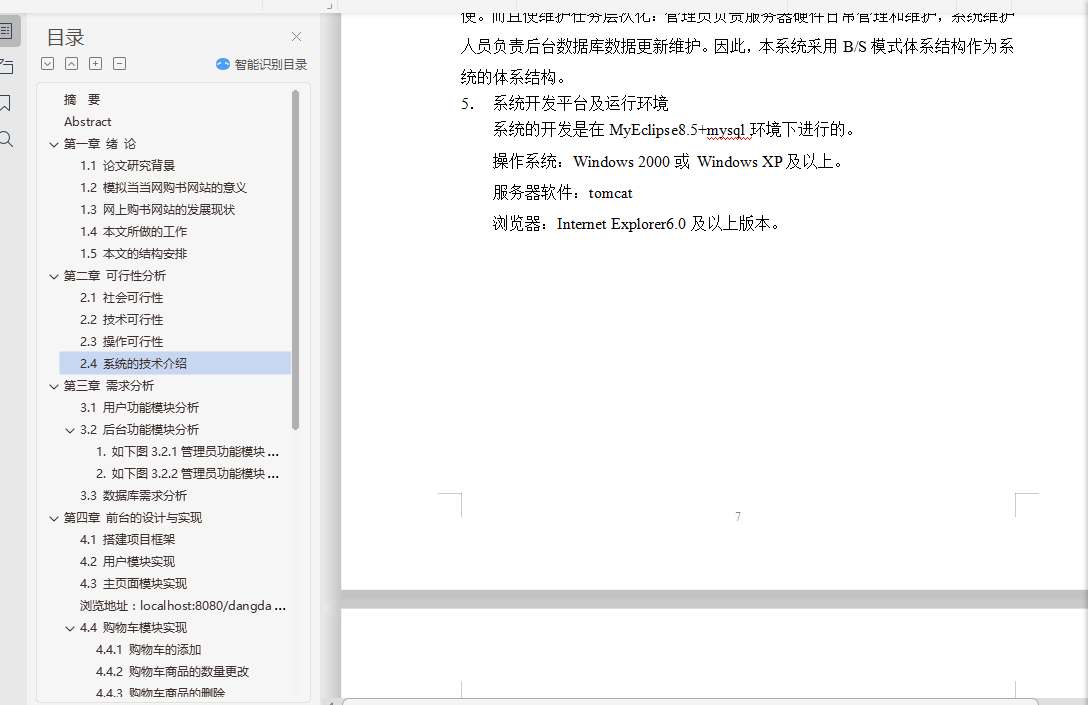
Task: Click the plus box icon in 目录 toolbar
Action: pos(96,64)
